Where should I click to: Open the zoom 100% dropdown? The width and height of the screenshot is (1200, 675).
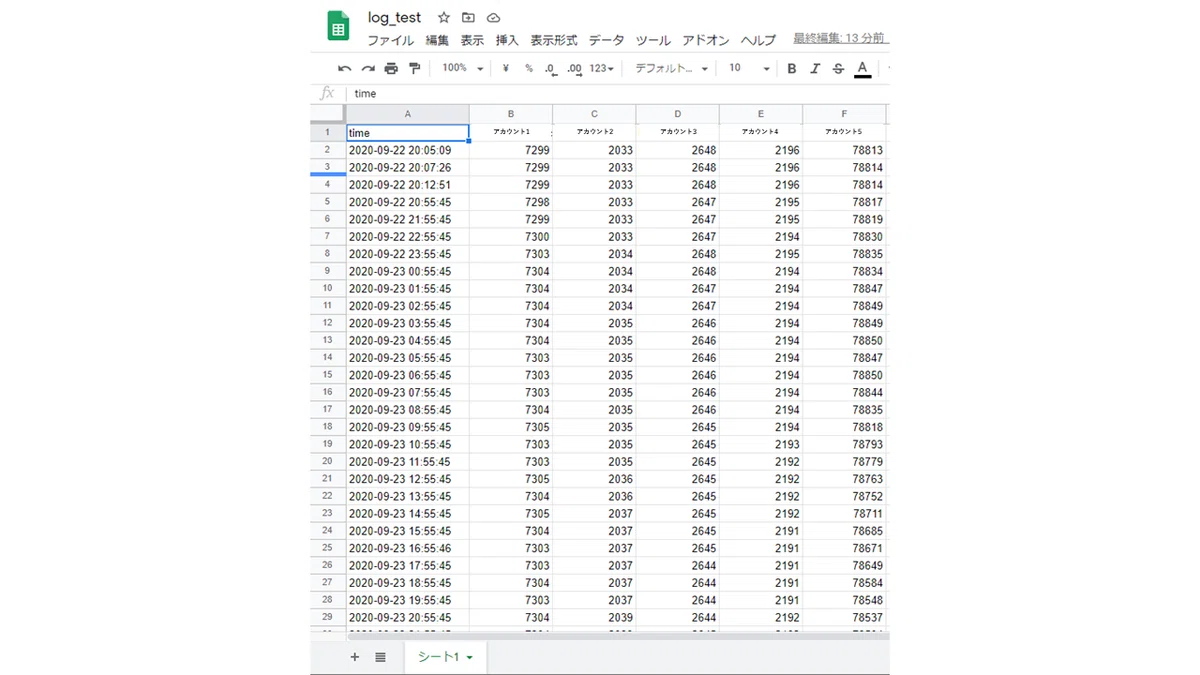pyautogui.click(x=463, y=68)
